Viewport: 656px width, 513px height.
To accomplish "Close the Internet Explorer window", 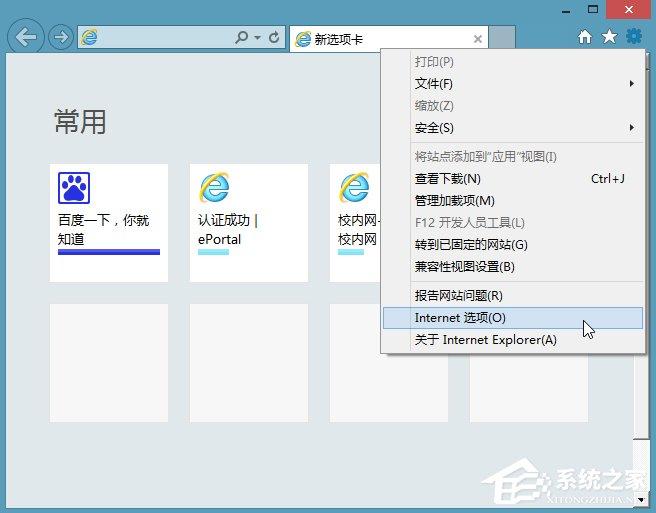I will (x=629, y=9).
